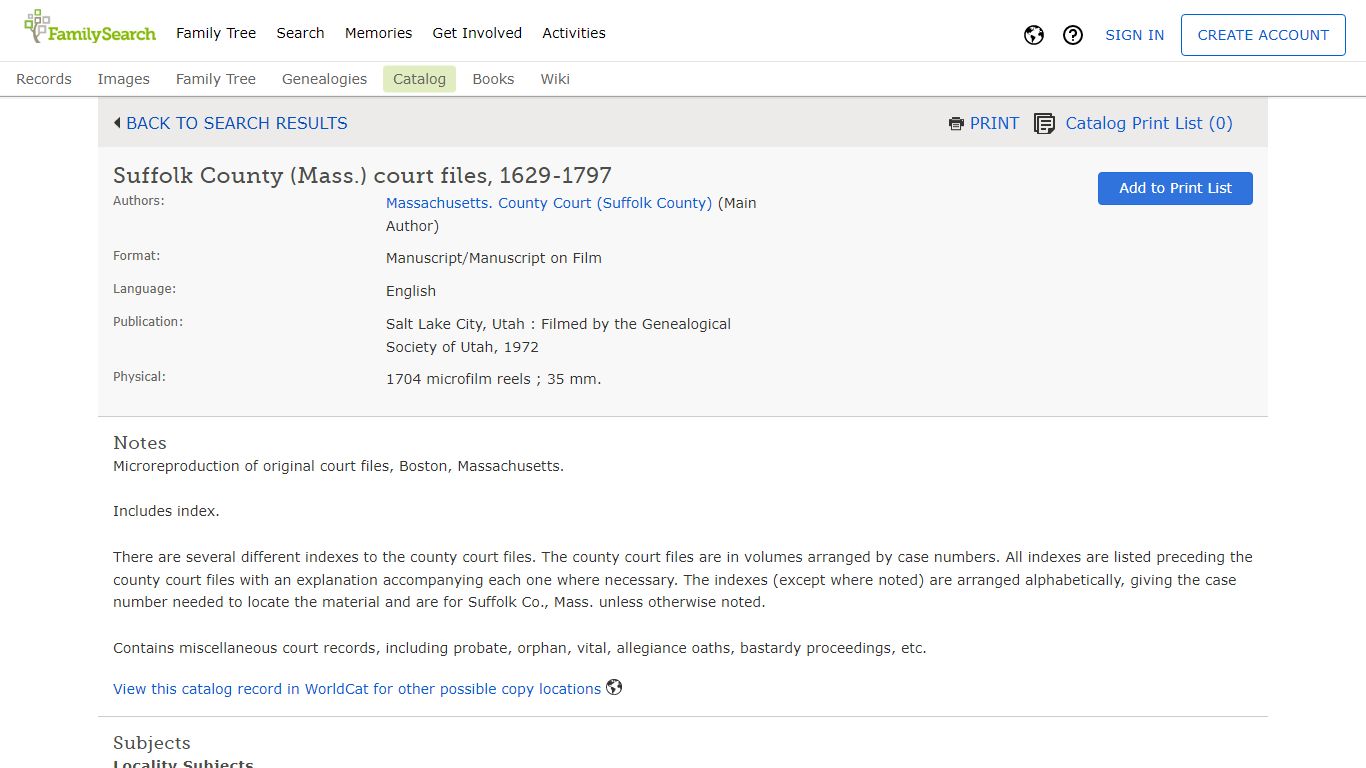Open View this catalog record in WorldCat link

click(357, 689)
